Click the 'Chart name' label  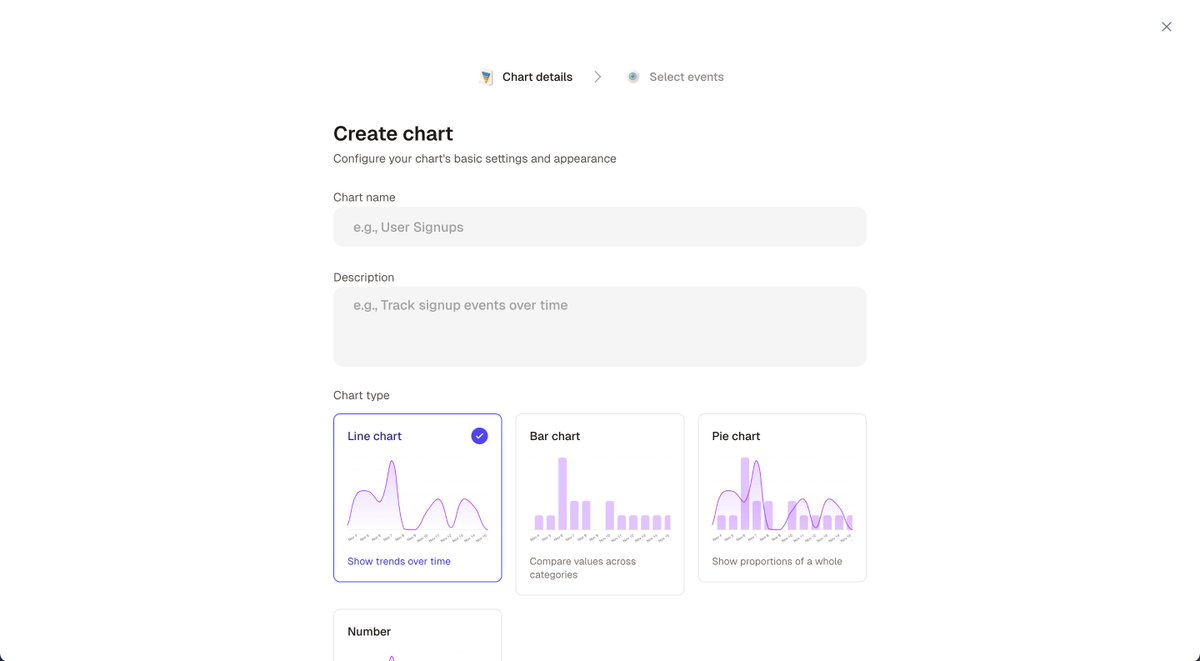pos(364,198)
